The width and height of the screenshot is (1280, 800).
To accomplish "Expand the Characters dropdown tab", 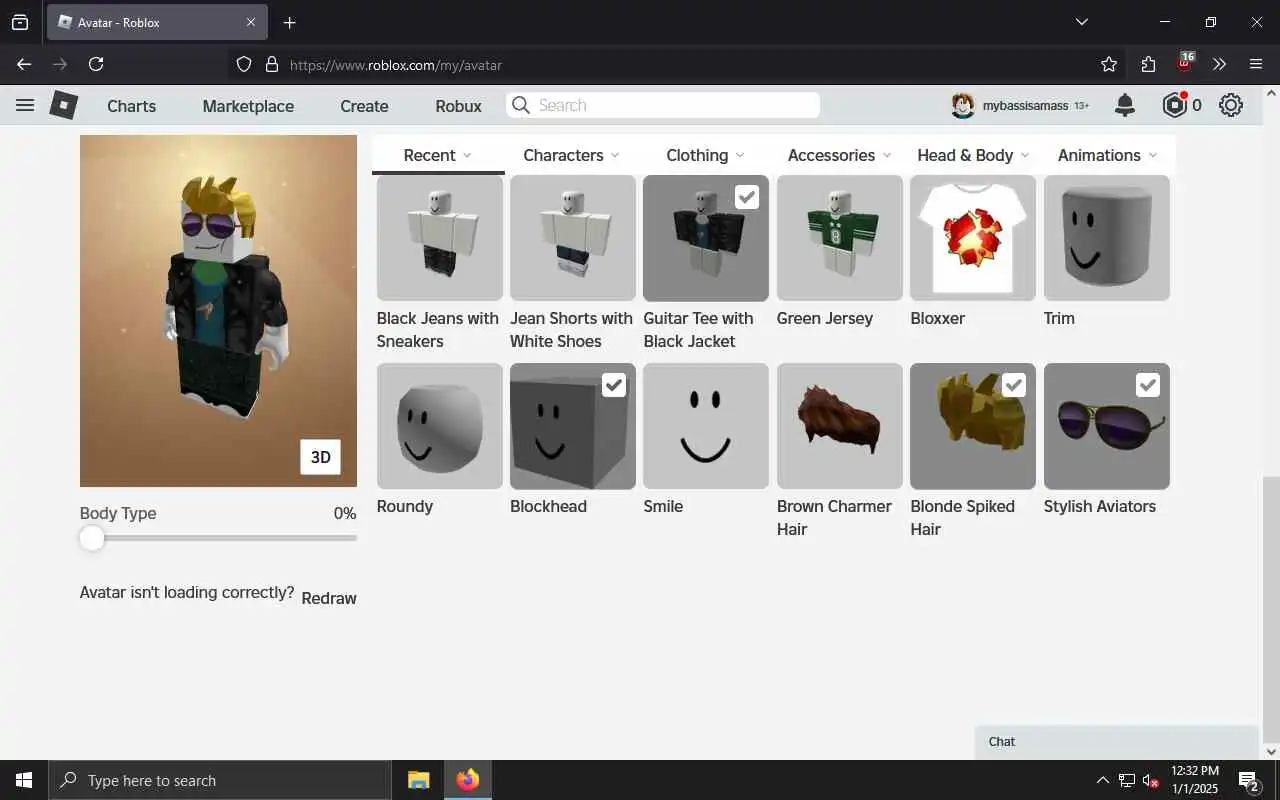I will click(571, 155).
